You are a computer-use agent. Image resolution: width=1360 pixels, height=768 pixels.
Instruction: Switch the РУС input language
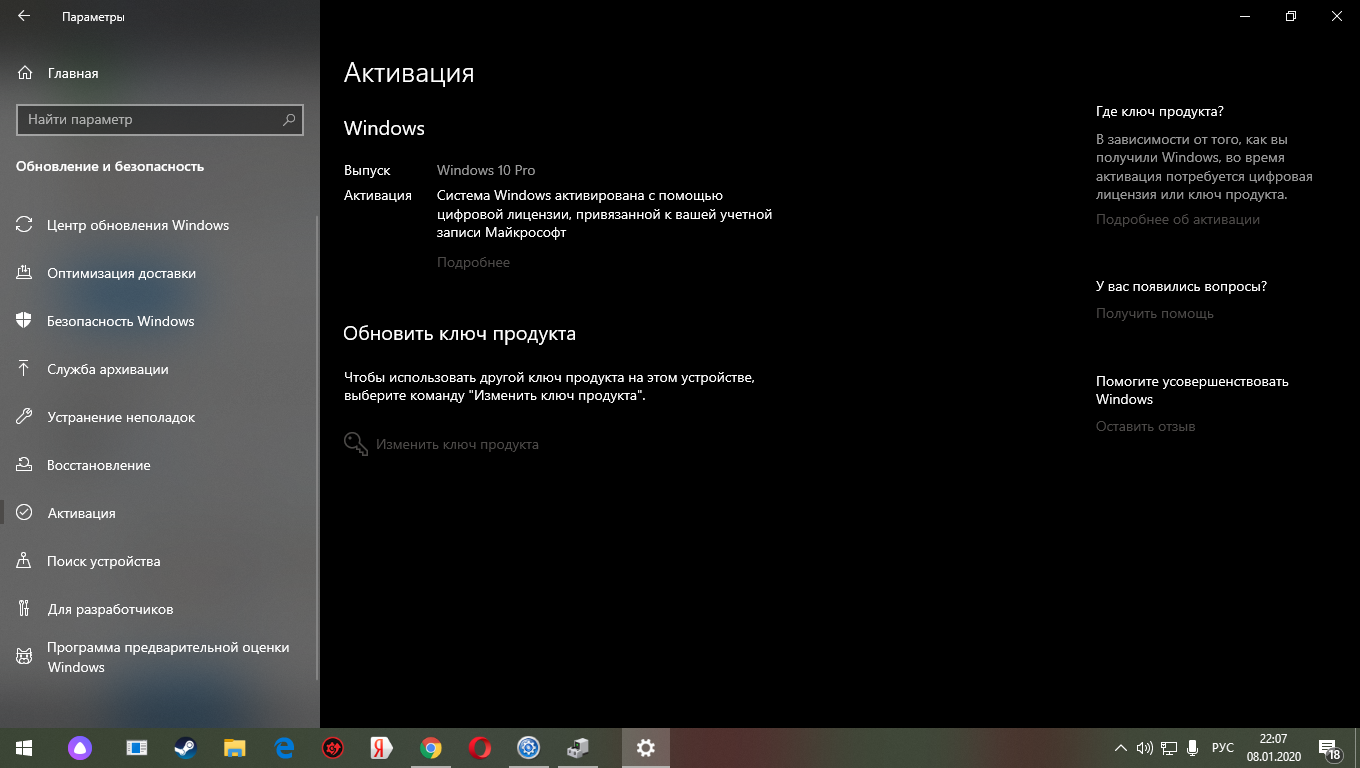pos(1222,748)
